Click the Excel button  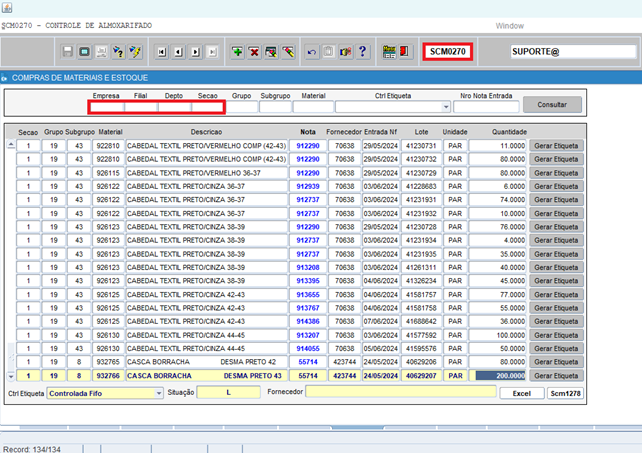pyautogui.click(x=522, y=393)
